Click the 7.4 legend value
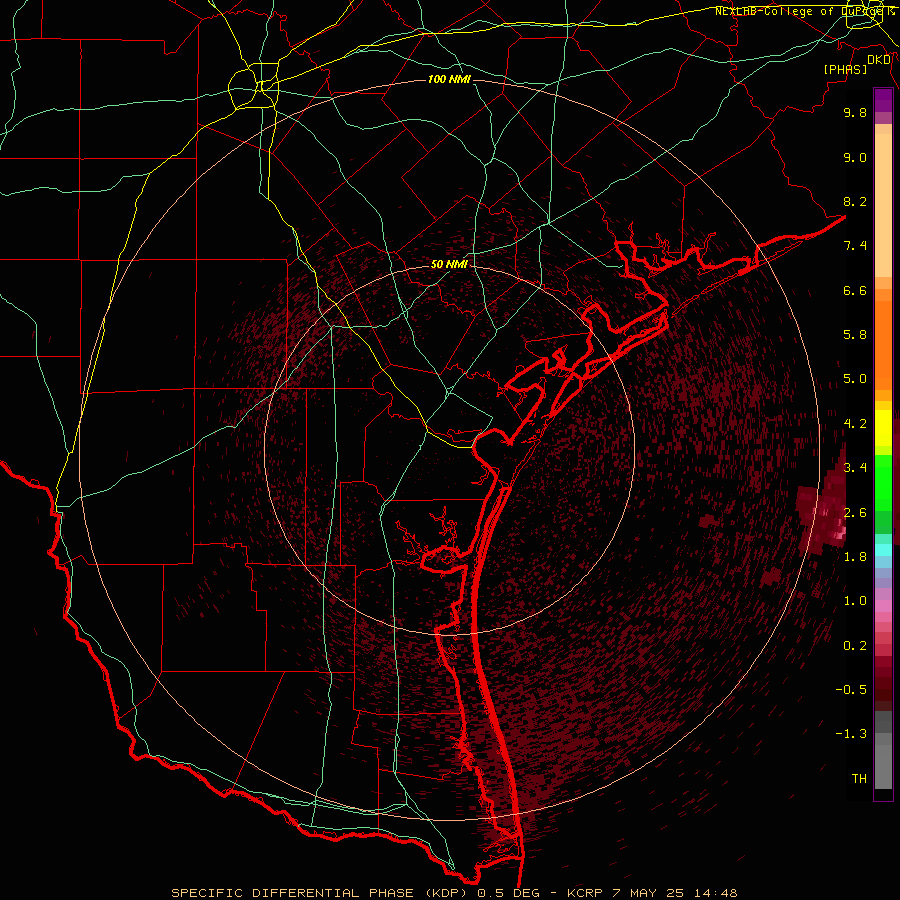 855,246
